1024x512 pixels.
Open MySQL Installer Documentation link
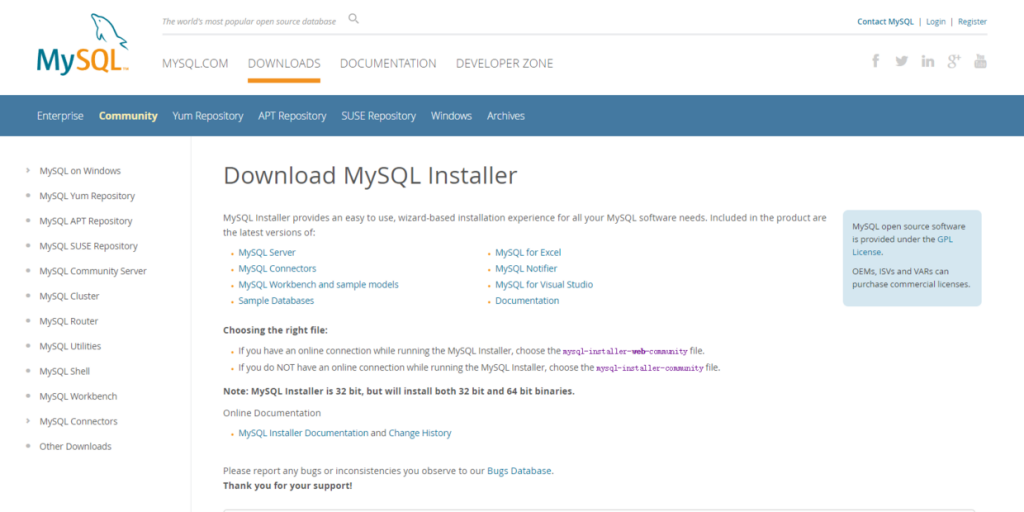[303, 433]
